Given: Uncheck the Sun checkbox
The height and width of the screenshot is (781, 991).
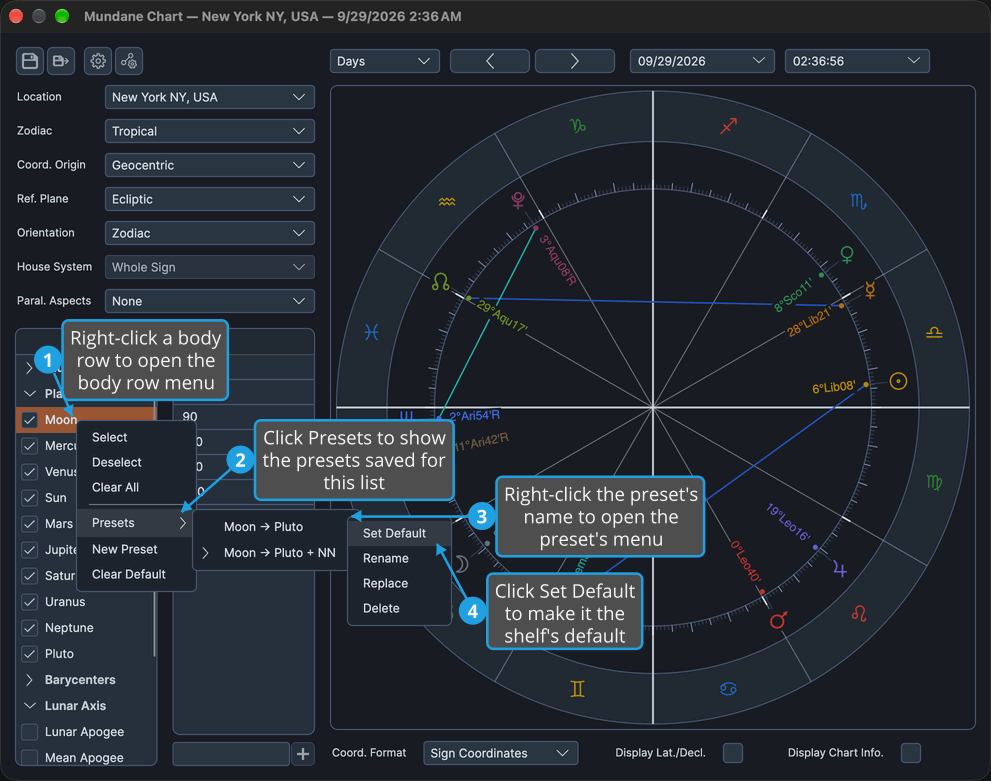Looking at the screenshot, I should point(30,498).
